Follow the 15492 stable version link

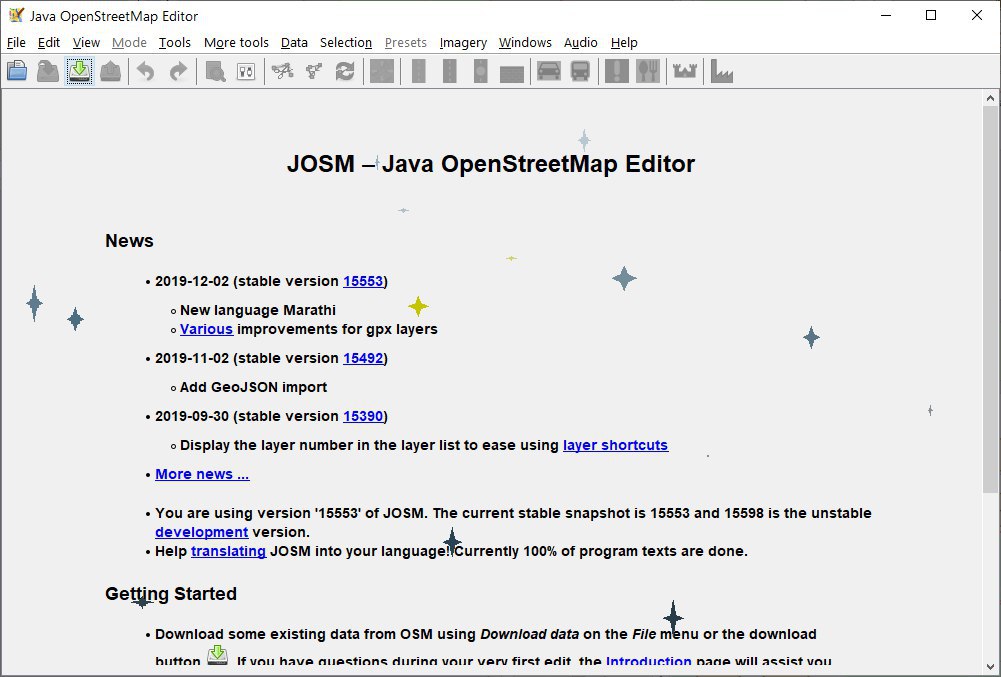point(363,358)
